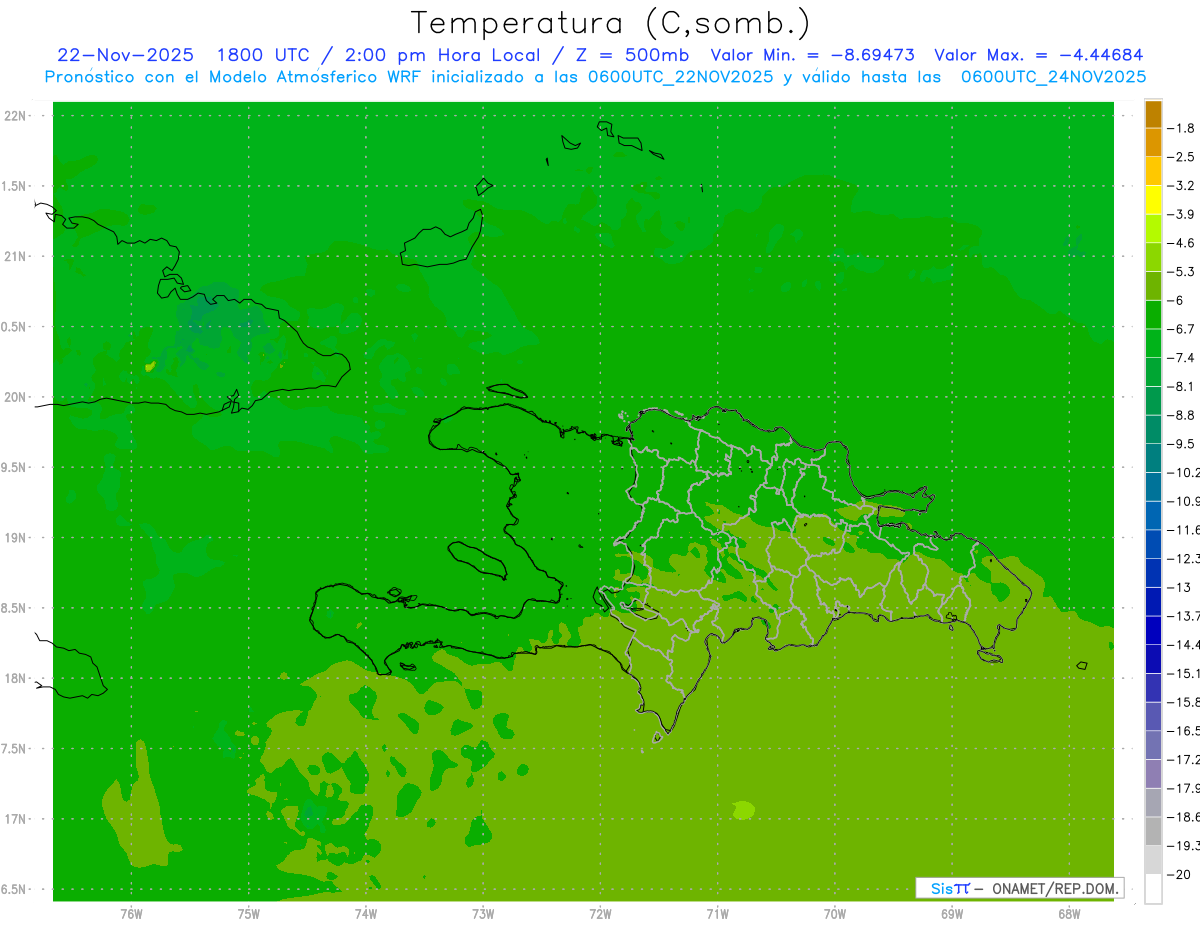Click the "20N" latitude label
The image size is (1200, 927).
click(16, 397)
